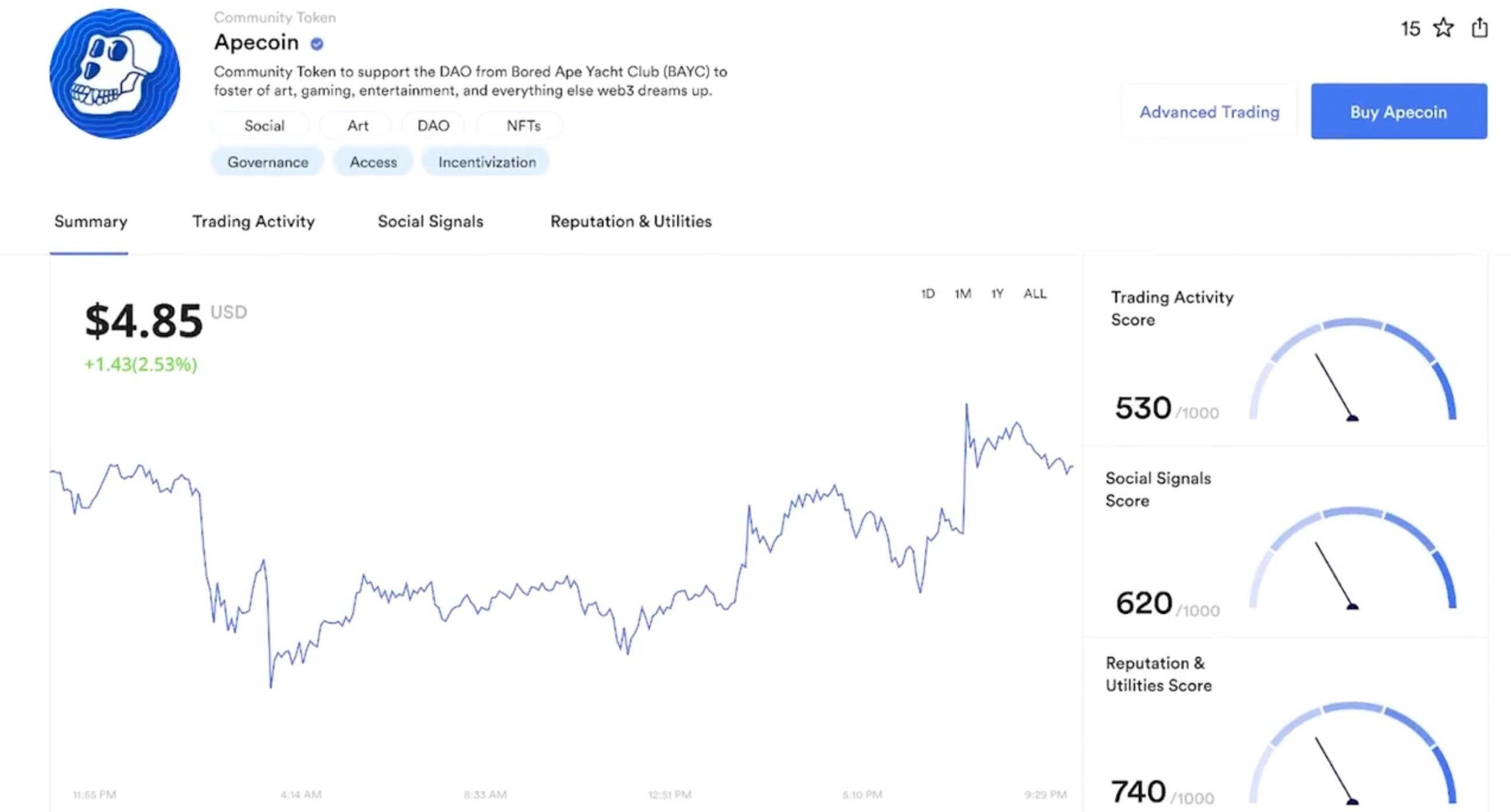
Task: Click the price spike on the chart
Action: pos(966,405)
